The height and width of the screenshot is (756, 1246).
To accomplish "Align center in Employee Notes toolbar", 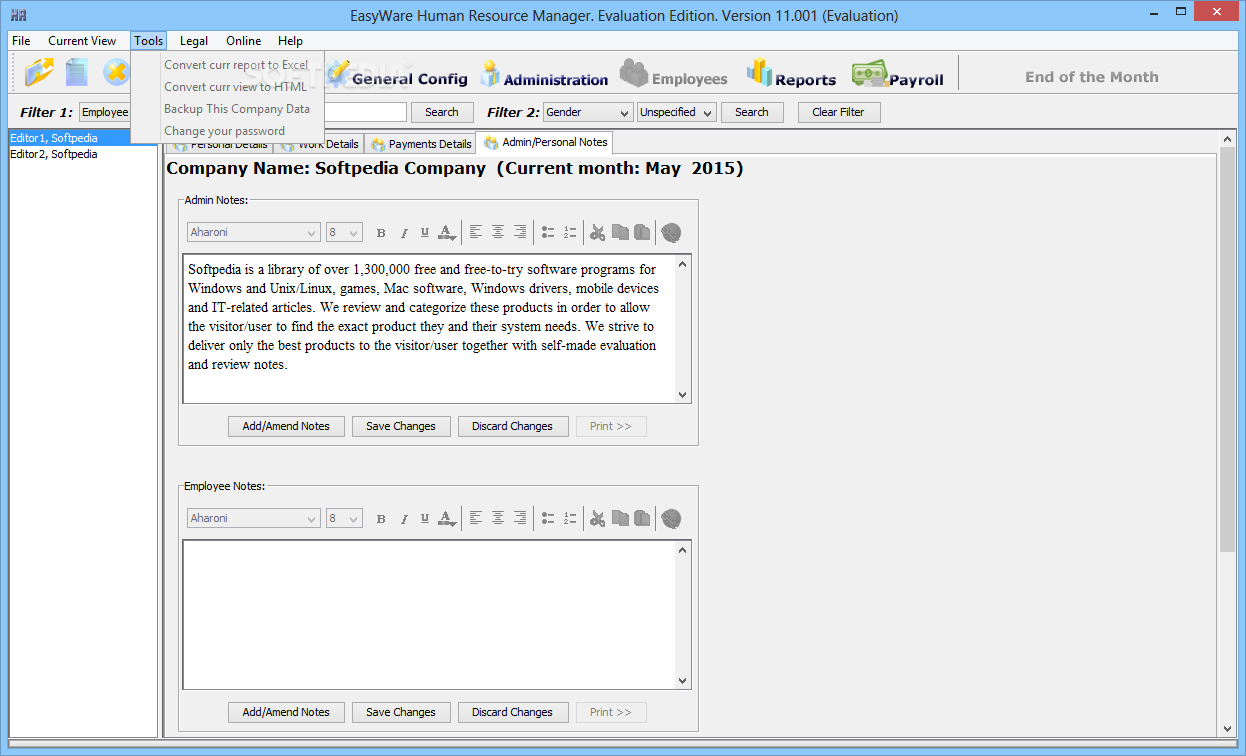I will [x=498, y=518].
